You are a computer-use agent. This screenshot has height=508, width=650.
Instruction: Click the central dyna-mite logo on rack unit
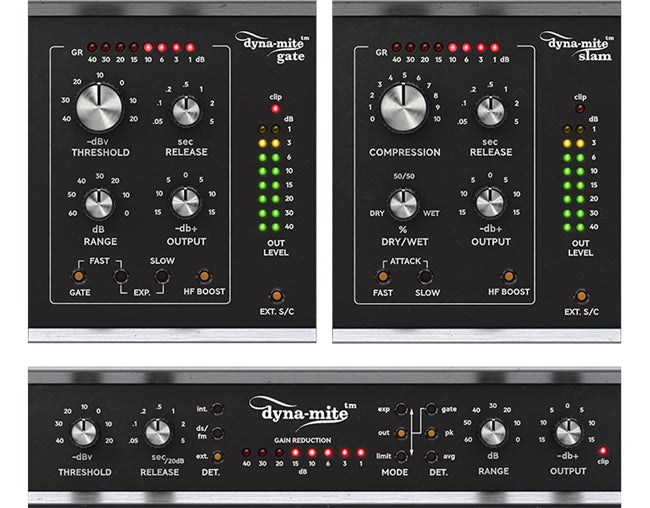(303, 412)
